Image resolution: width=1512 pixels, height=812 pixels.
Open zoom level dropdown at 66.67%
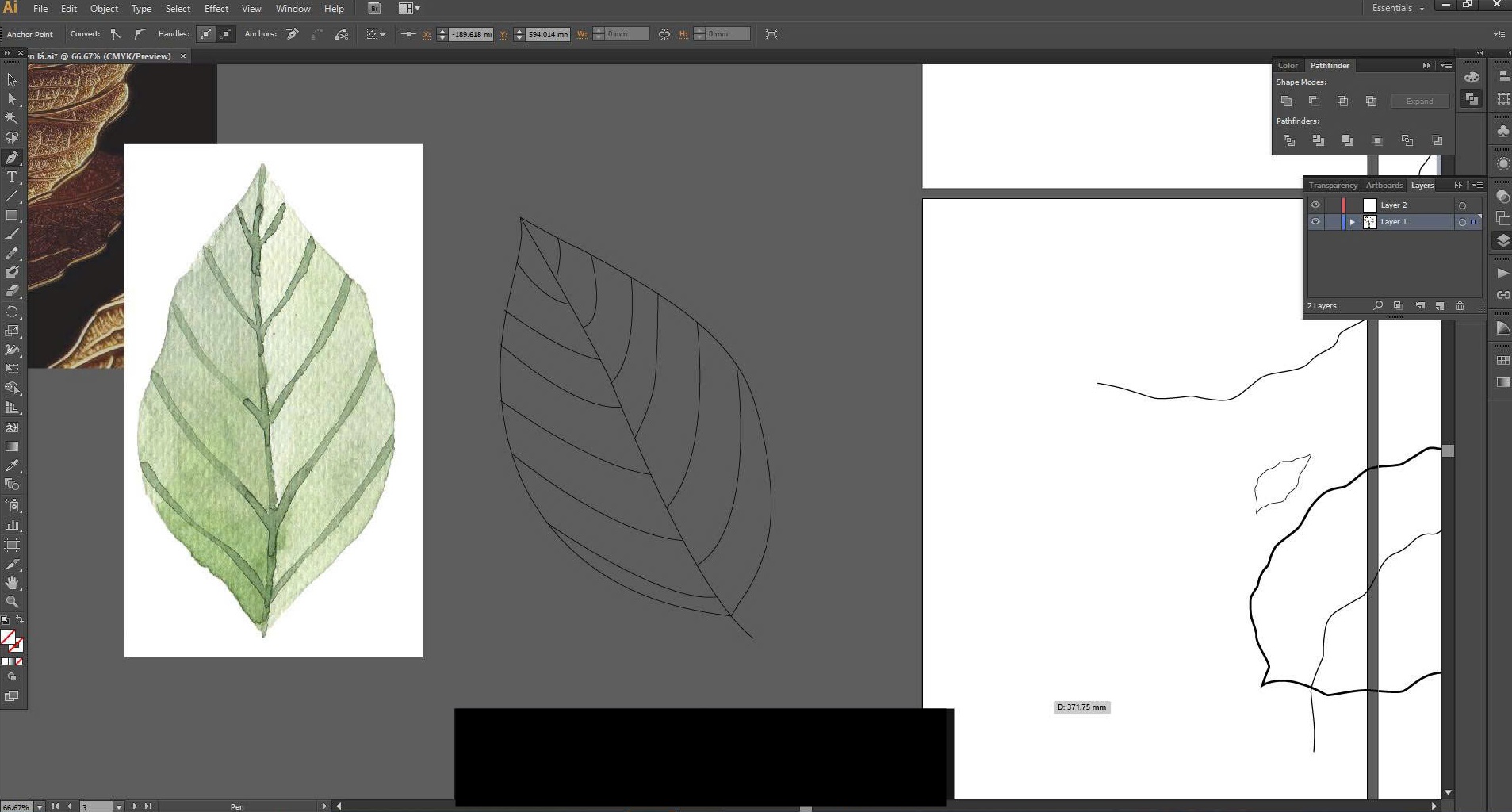(x=40, y=806)
